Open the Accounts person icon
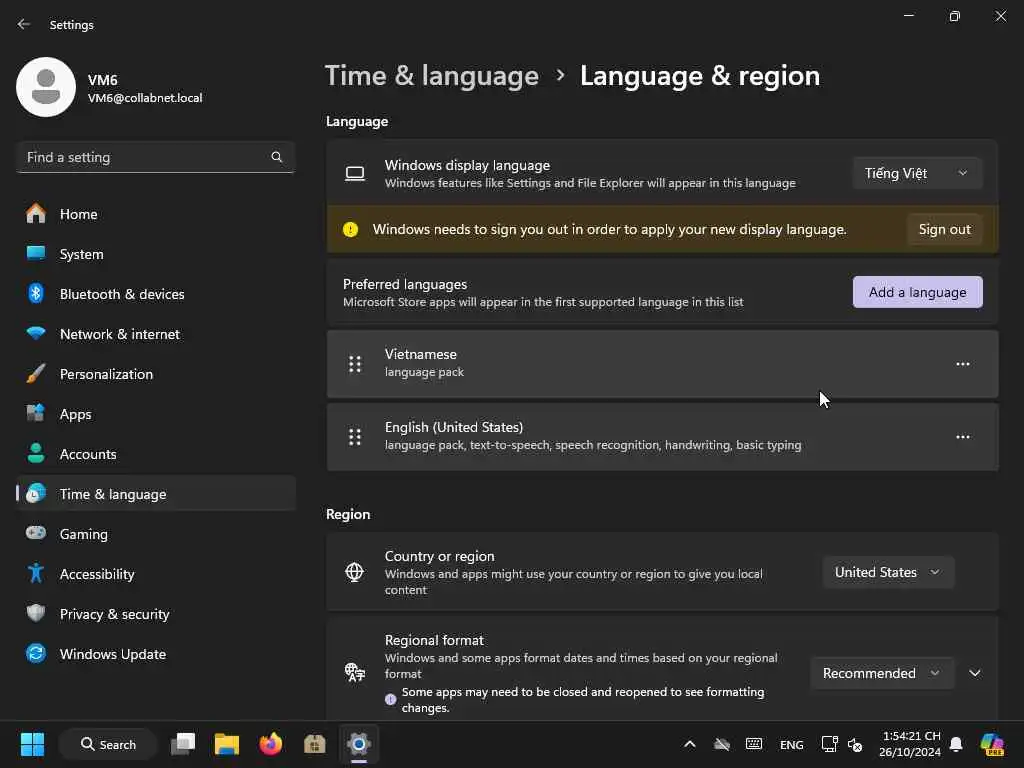 [x=36, y=453]
